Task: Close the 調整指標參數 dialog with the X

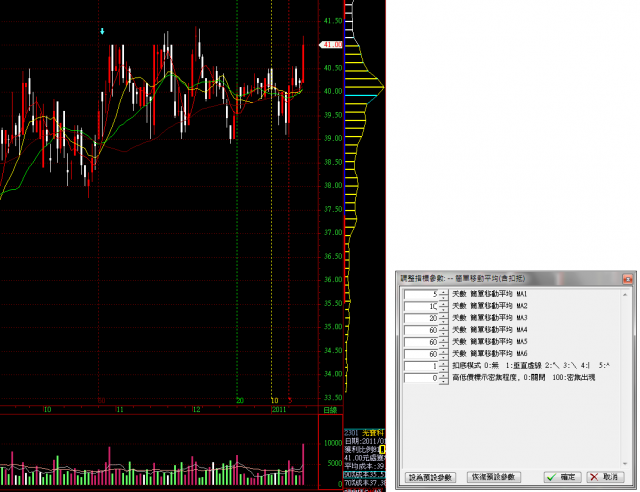Action: [627, 279]
